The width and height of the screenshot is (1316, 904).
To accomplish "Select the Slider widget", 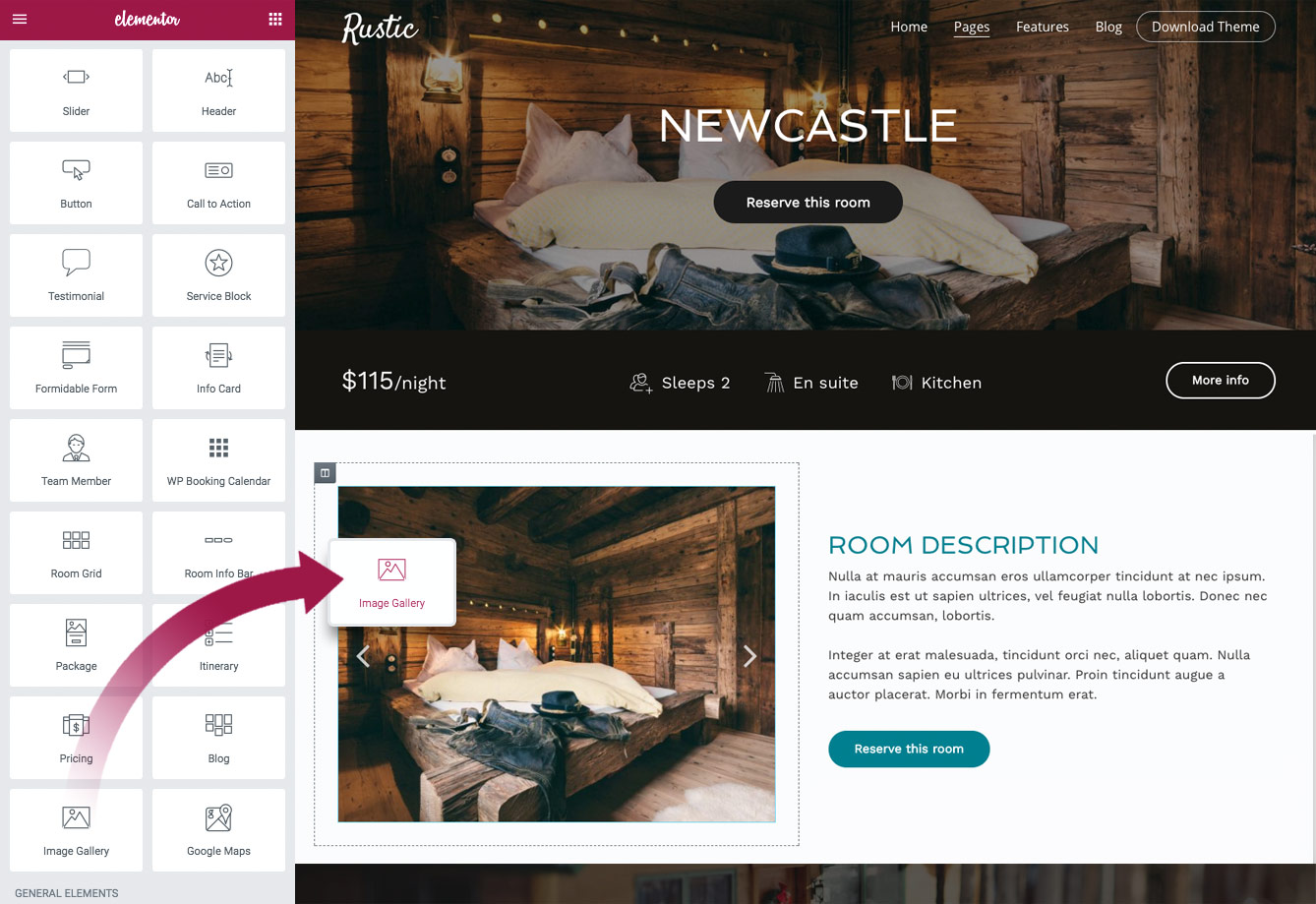I will click(x=76, y=90).
